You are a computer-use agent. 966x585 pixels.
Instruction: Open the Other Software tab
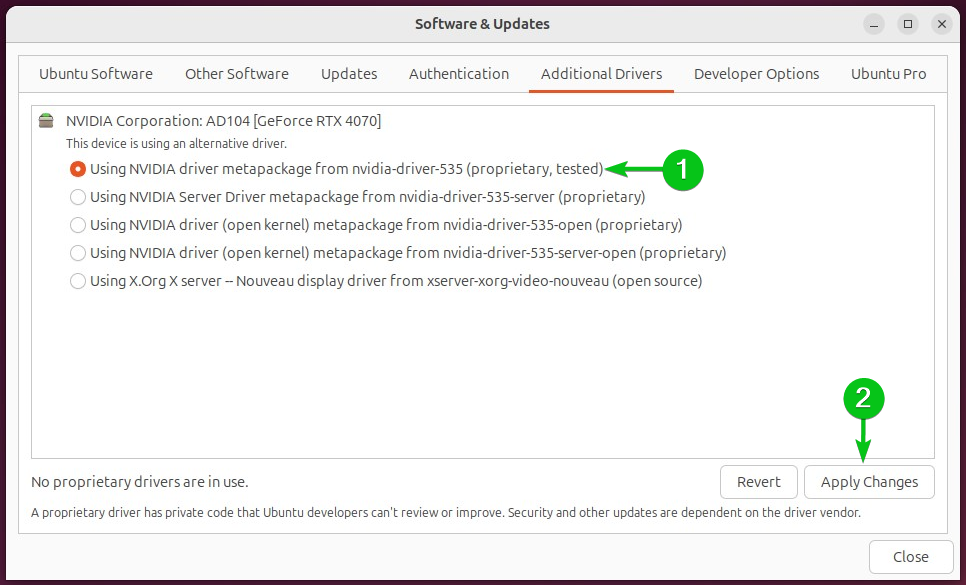coord(237,74)
